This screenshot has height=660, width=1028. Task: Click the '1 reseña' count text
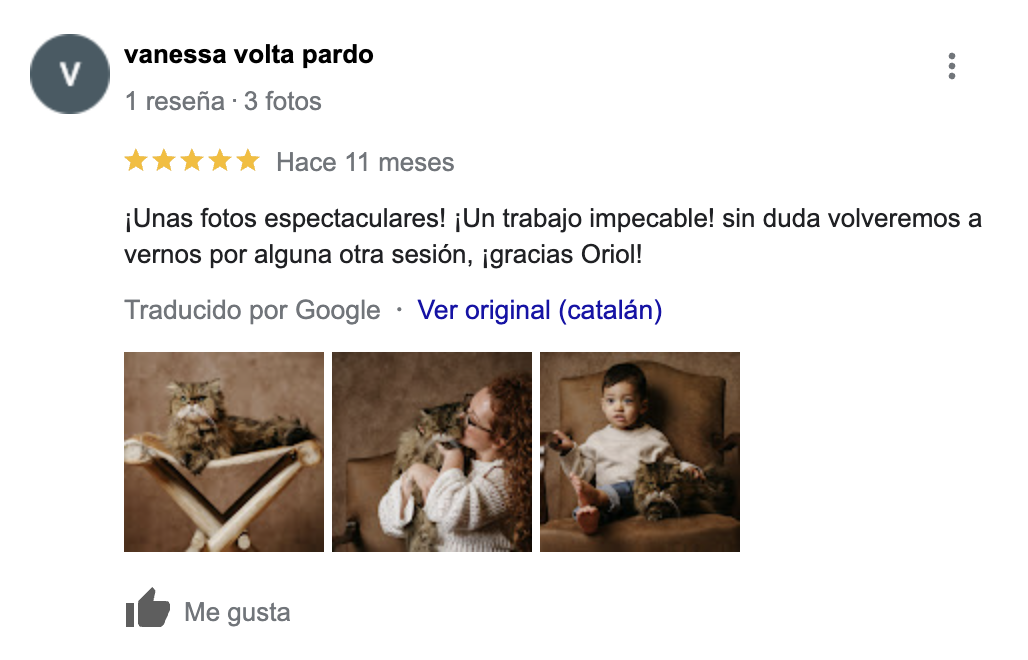point(174,101)
